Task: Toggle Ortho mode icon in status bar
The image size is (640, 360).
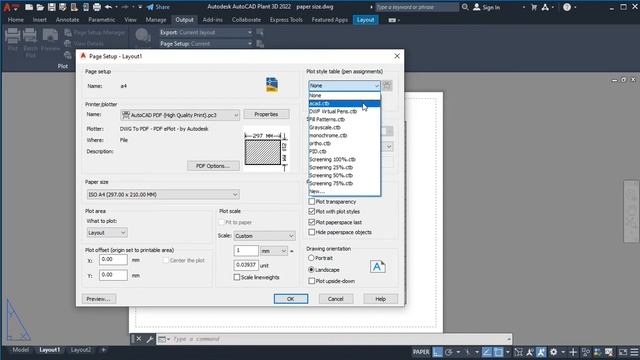Action: [437, 352]
